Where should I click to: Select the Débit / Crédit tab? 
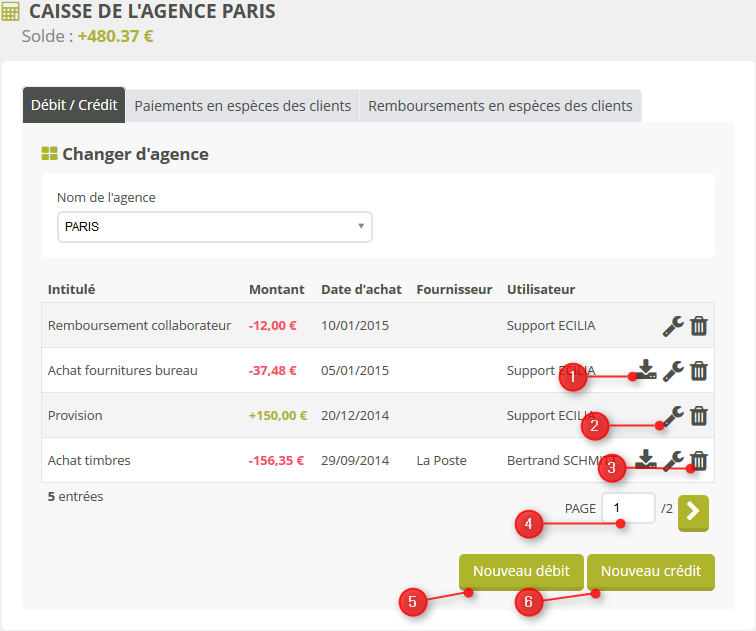[74, 105]
